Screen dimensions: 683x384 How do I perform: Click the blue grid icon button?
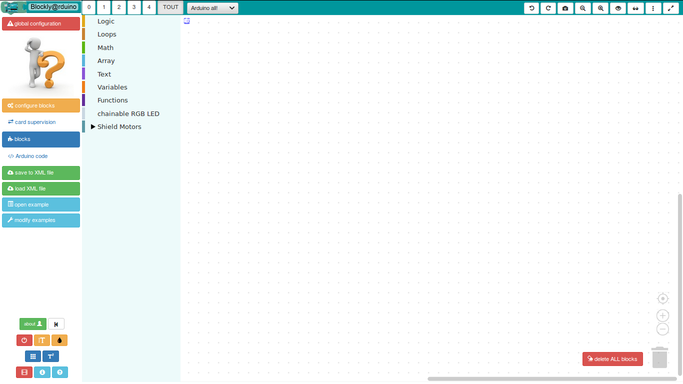(x=33, y=356)
